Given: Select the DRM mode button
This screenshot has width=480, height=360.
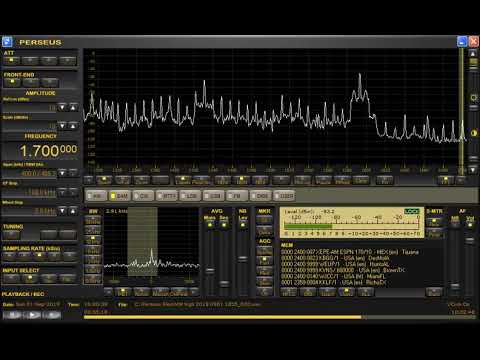Looking at the screenshot, I should 260,196.
